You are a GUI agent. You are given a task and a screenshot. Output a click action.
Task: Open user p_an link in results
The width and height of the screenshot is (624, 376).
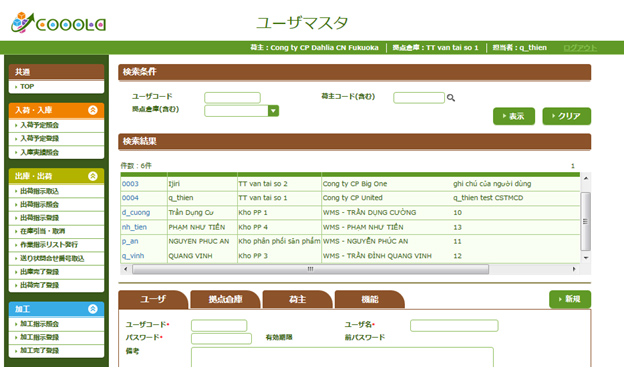pos(130,241)
